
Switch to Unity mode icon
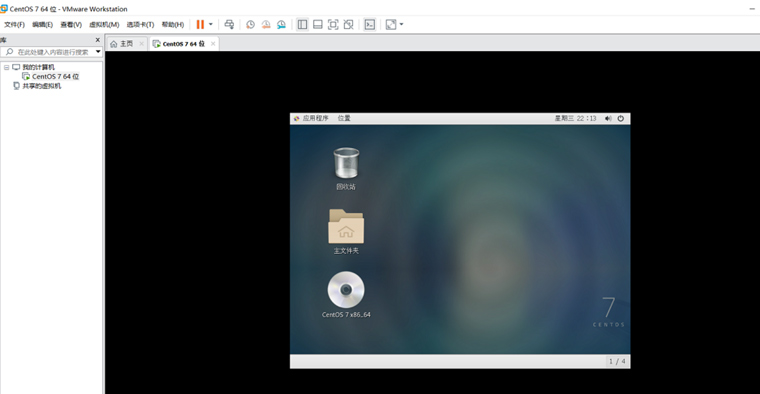click(348, 24)
